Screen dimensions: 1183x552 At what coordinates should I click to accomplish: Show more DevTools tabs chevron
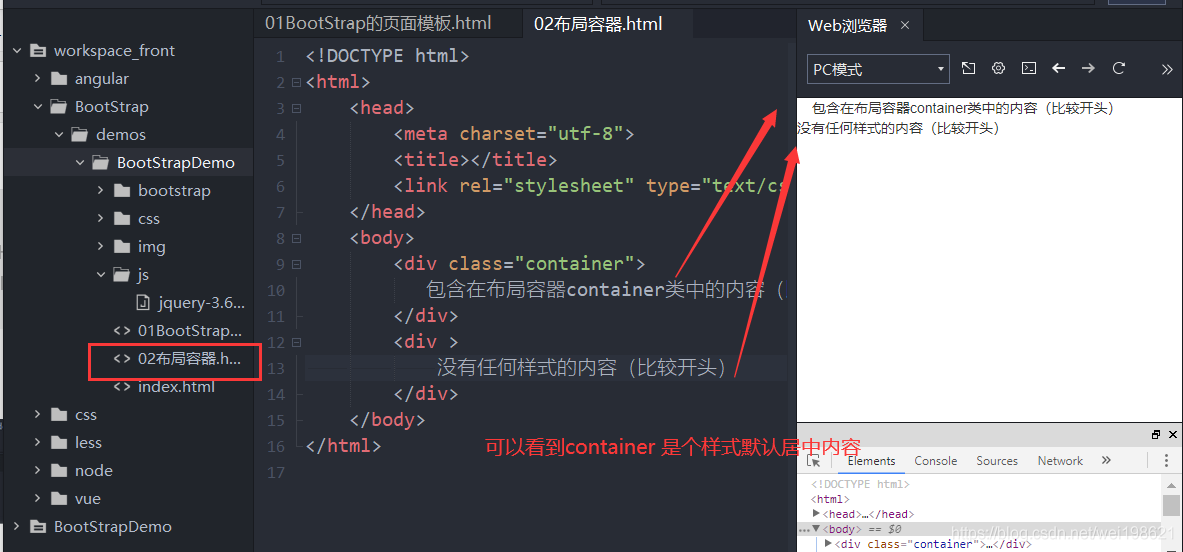(x=1106, y=460)
